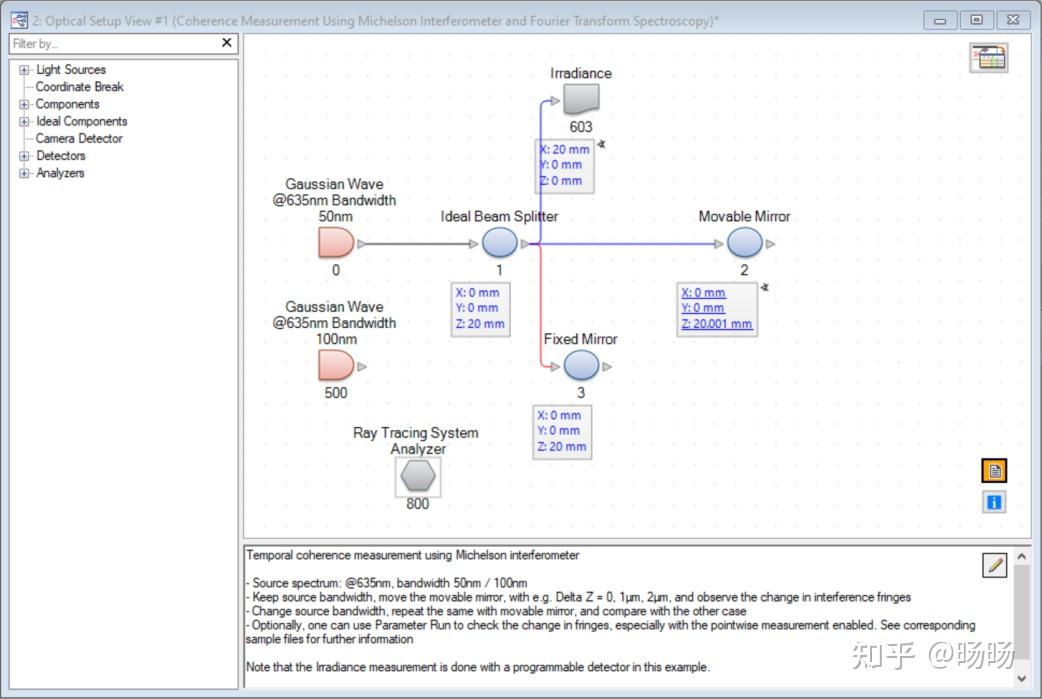Expand the Detectors category

tap(22, 155)
